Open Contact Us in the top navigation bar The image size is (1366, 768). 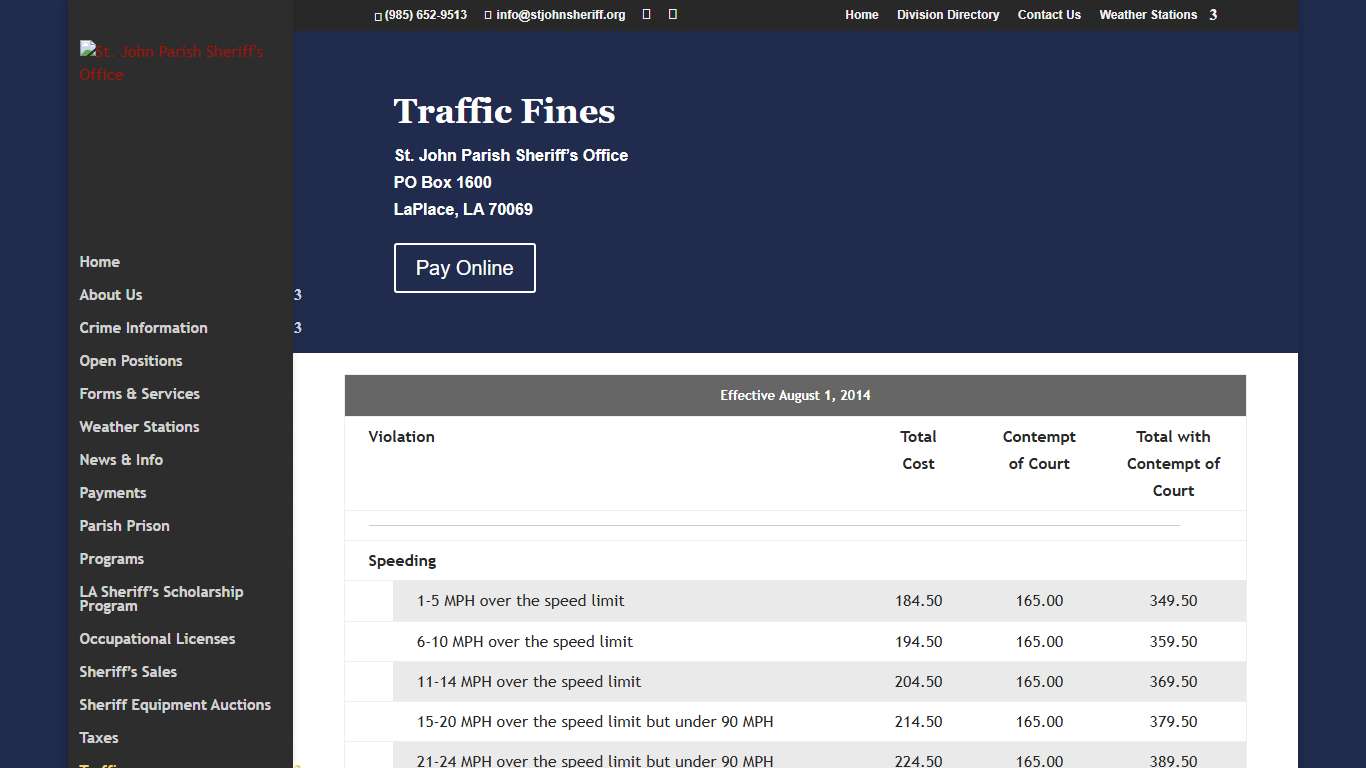click(x=1049, y=15)
